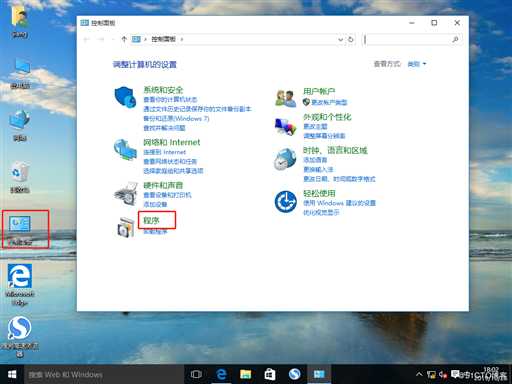This screenshot has height=384, width=512.
Task: Open the 硬件和声音 heading link
Action: (x=163, y=185)
